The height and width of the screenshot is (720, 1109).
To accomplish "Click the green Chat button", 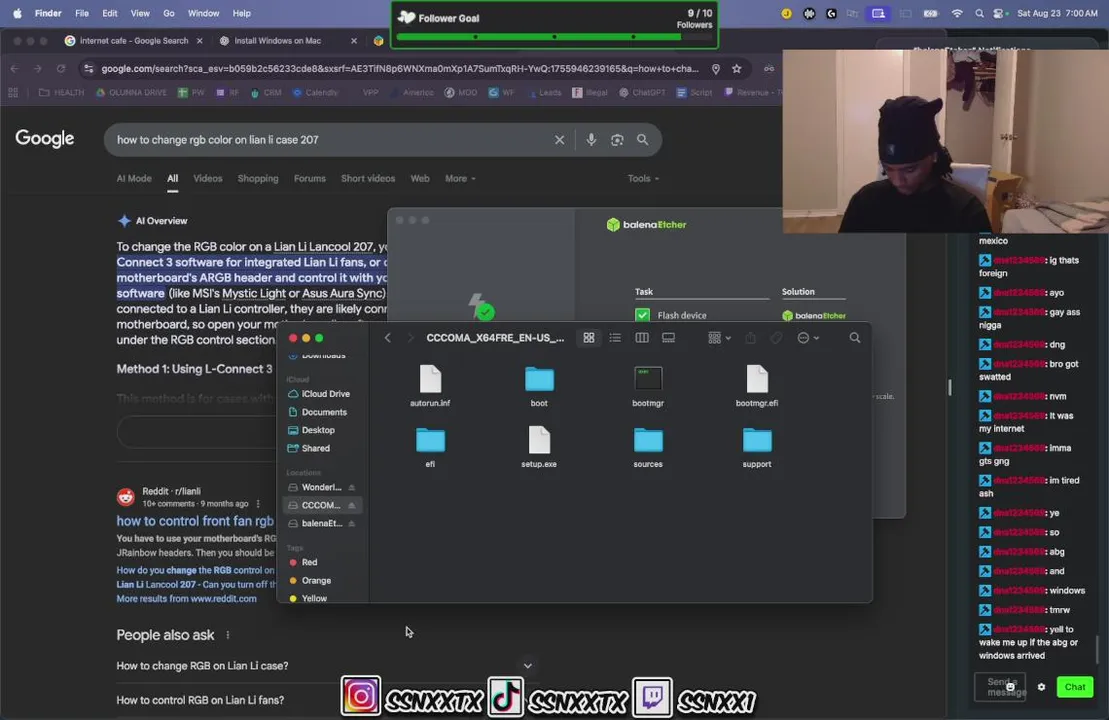I will click(1074, 687).
